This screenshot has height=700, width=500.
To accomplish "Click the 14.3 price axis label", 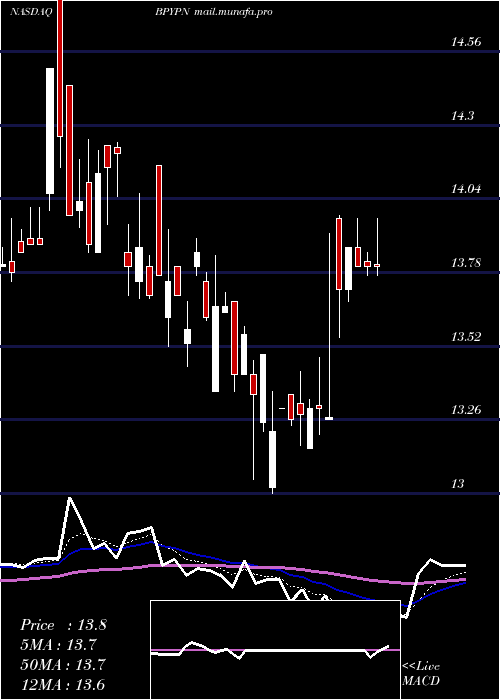I will [462, 116].
